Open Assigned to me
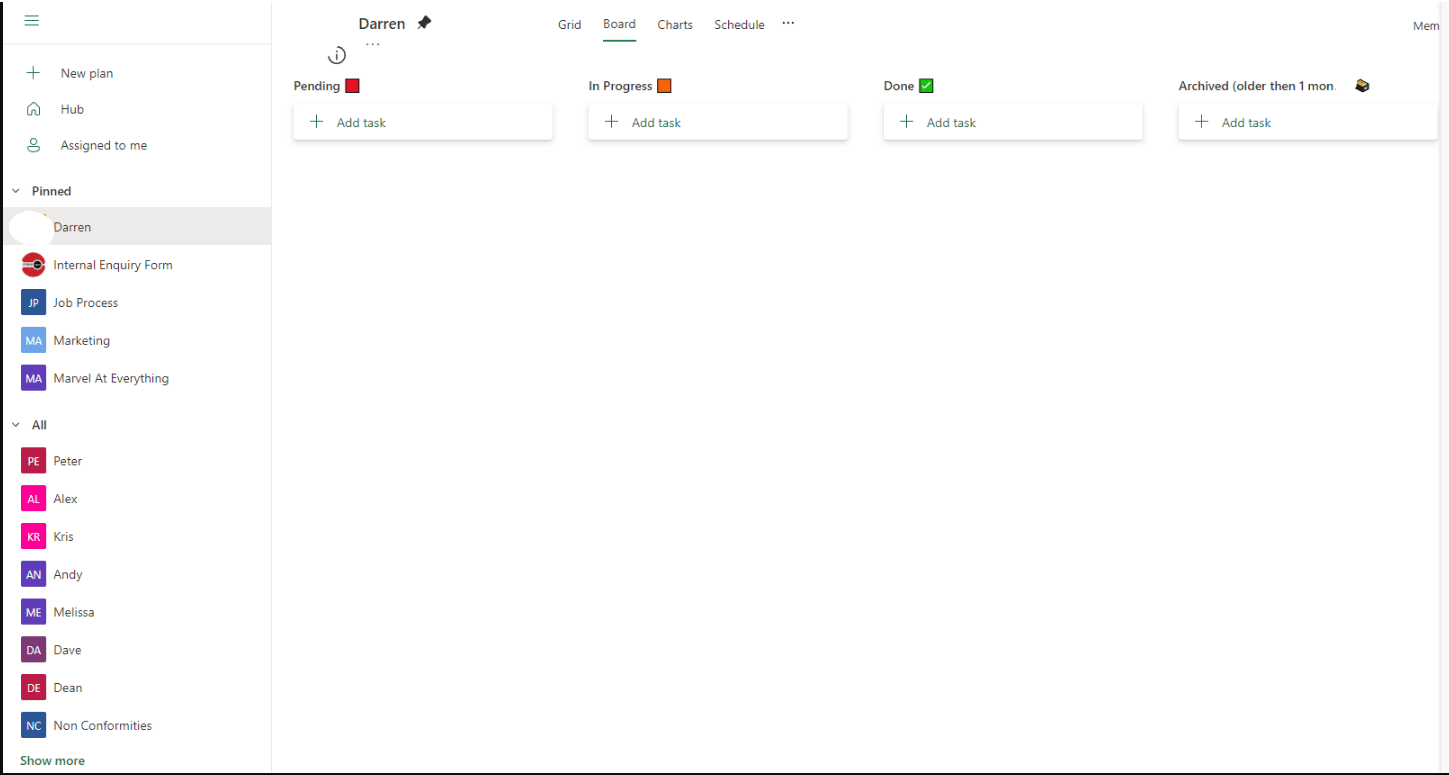Image resolution: width=1449 pixels, height=775 pixels. [x=104, y=145]
